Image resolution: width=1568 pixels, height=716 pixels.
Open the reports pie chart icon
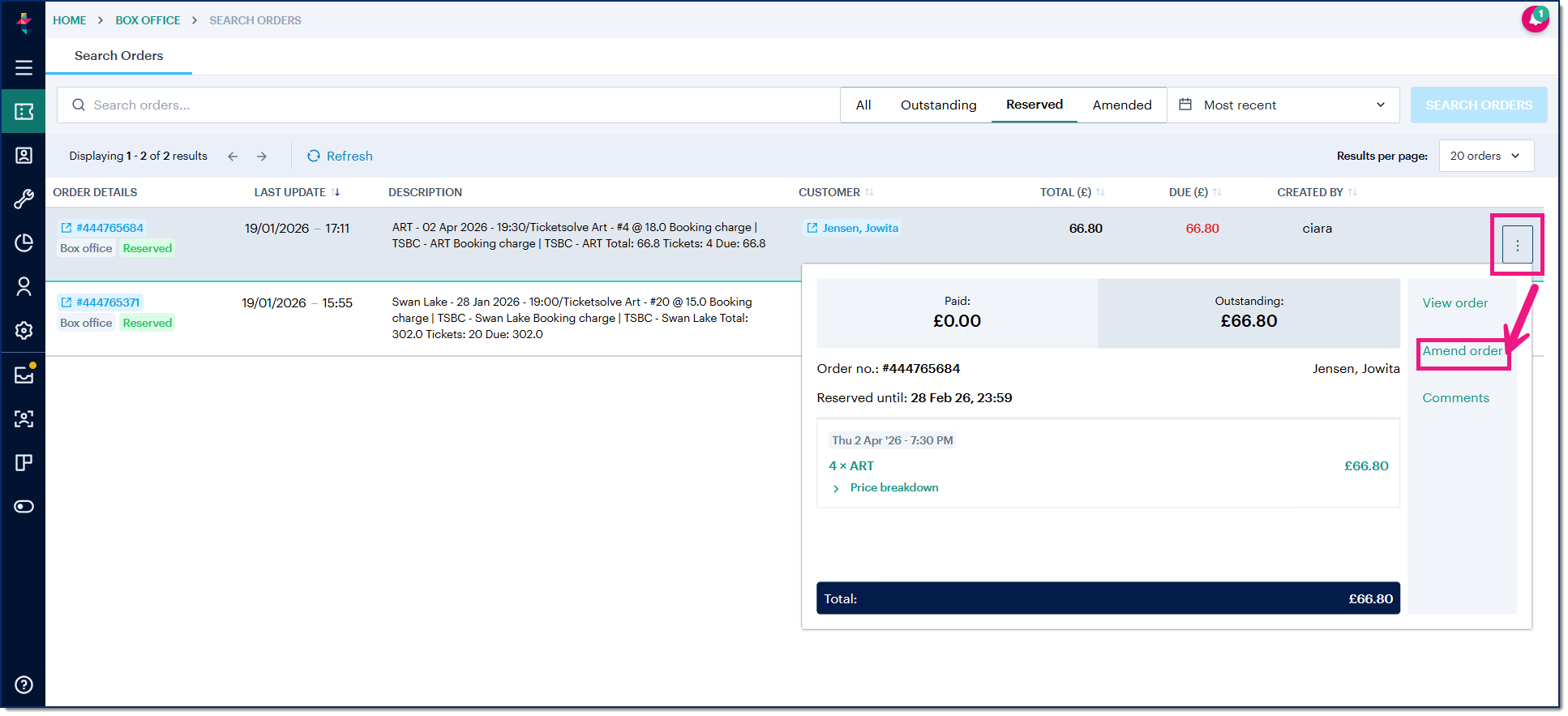[x=24, y=242]
